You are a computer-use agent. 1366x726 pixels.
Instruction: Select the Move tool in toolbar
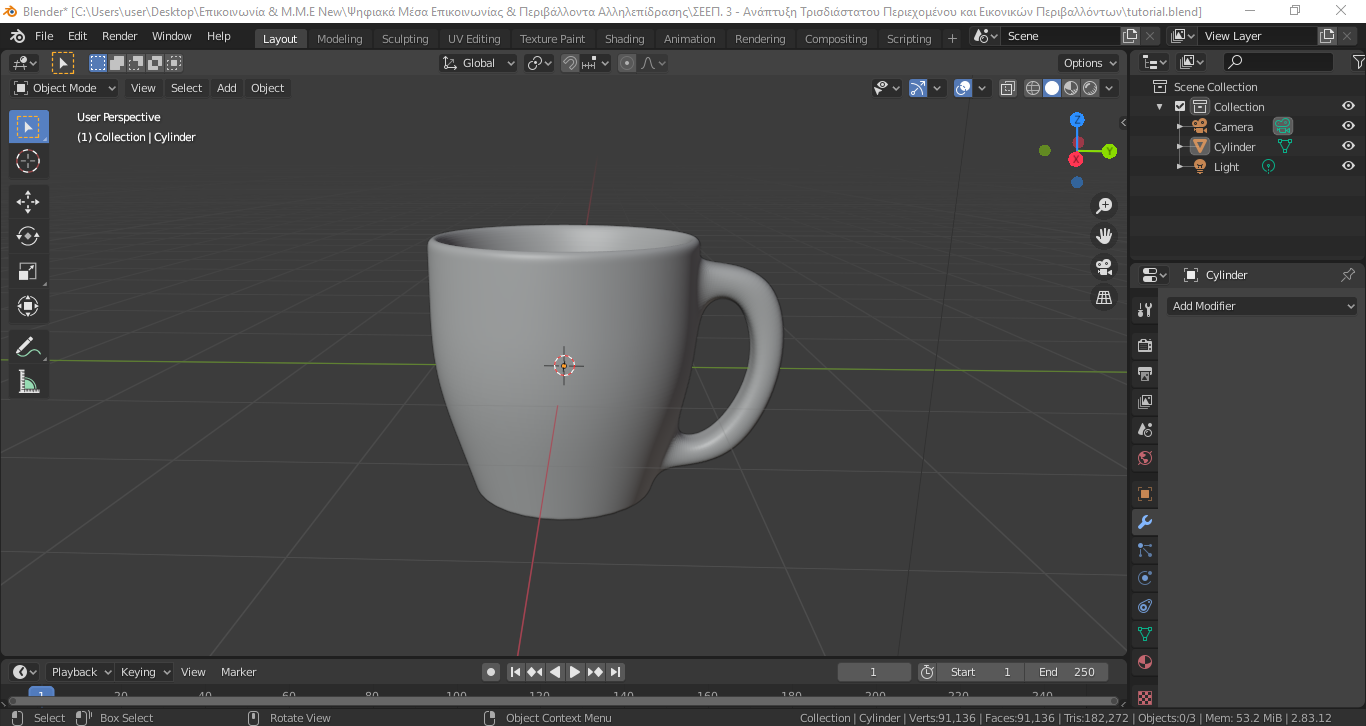pyautogui.click(x=28, y=201)
